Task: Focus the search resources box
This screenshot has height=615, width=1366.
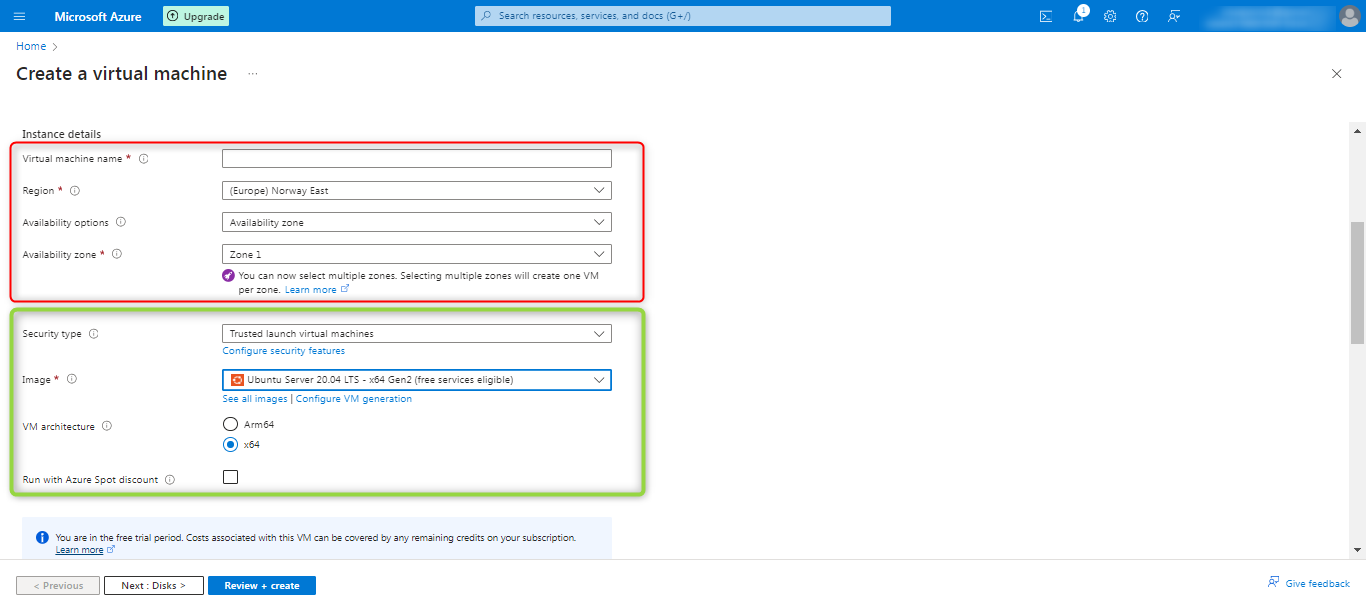Action: point(683,16)
